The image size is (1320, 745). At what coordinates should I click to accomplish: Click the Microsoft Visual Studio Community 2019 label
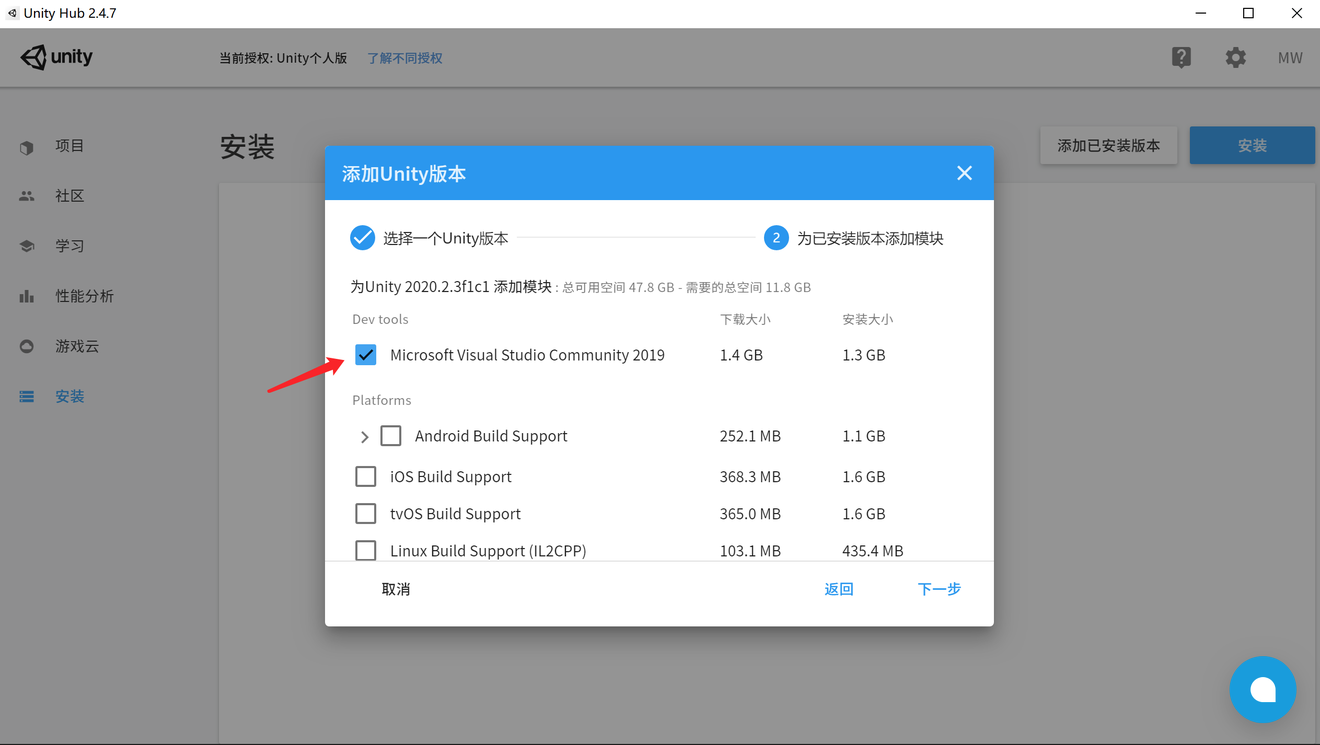527,355
